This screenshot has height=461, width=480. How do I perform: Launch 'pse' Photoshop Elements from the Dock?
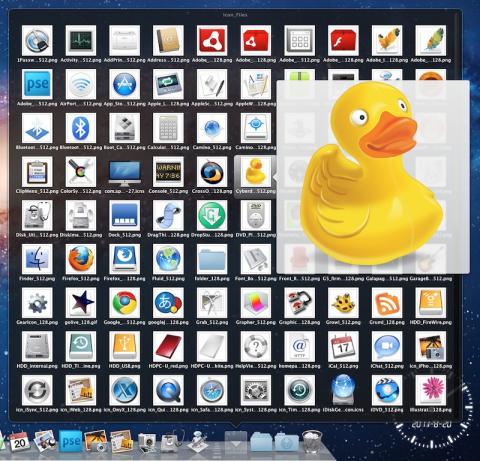click(71, 441)
